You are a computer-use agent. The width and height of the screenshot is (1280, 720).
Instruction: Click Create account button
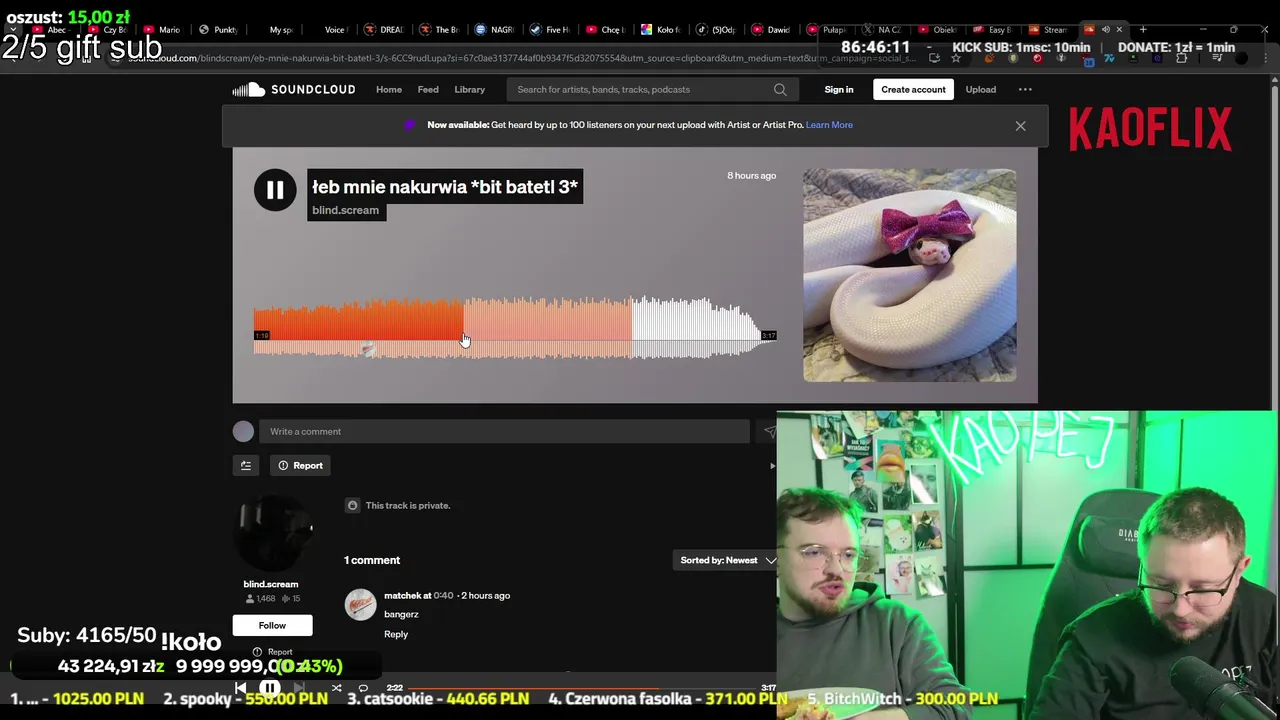(913, 90)
